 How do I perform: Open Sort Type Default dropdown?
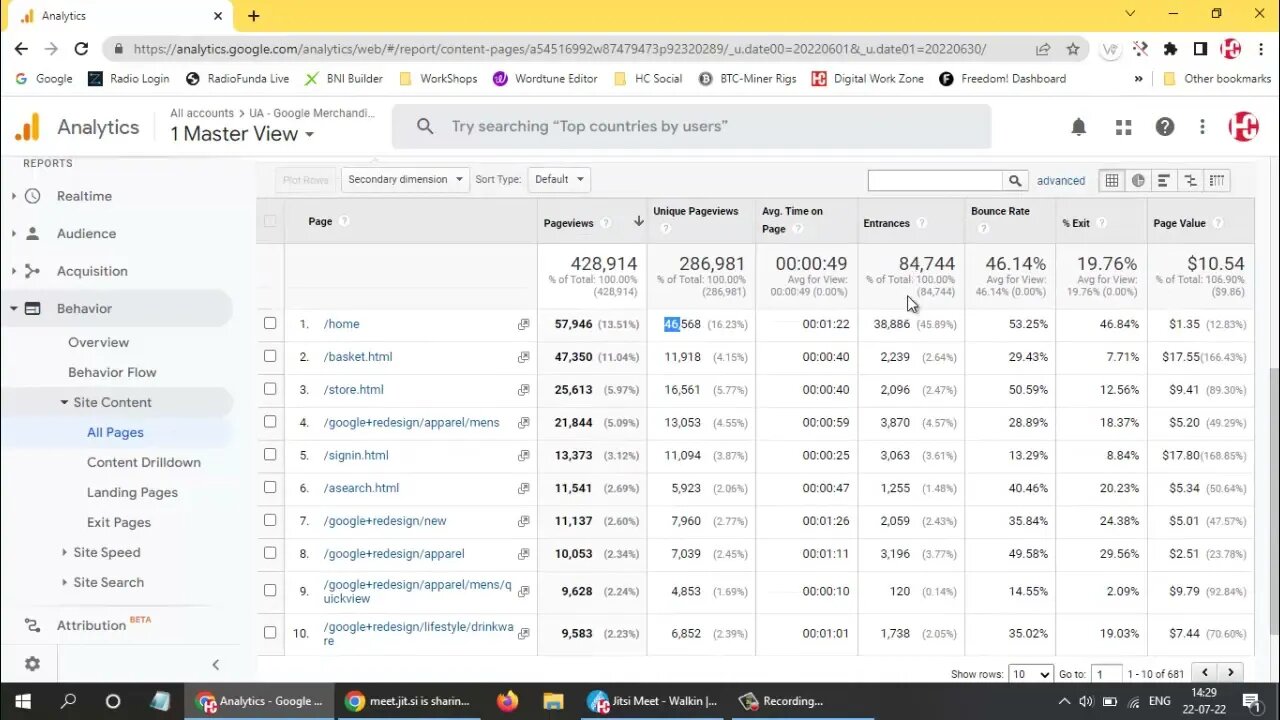click(558, 180)
